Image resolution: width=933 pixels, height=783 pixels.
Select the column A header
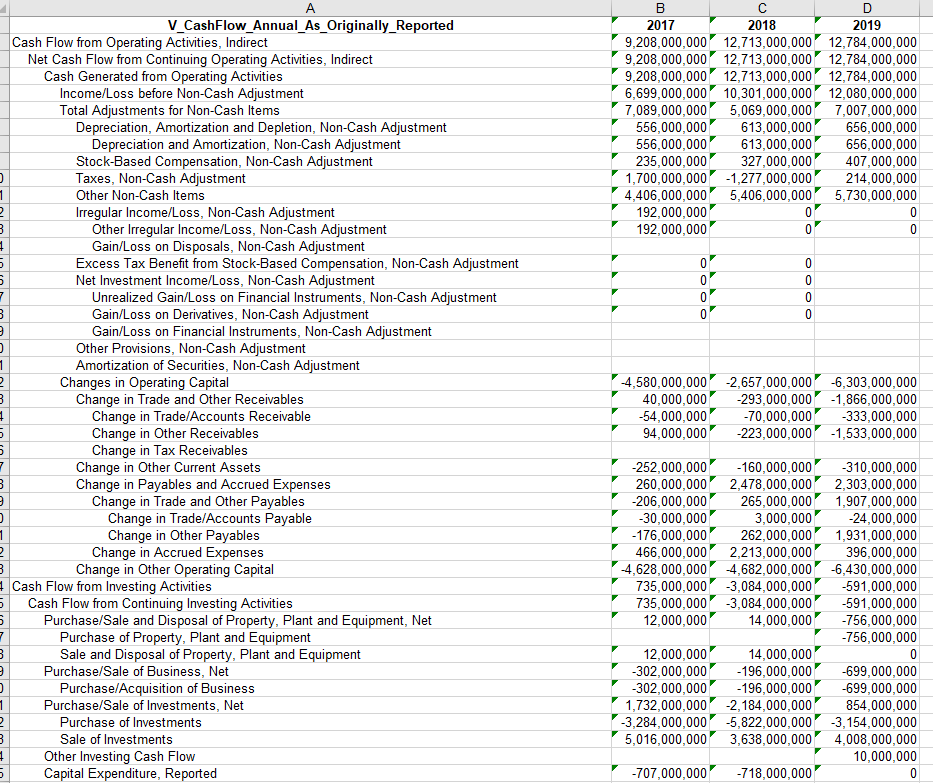pos(310,8)
